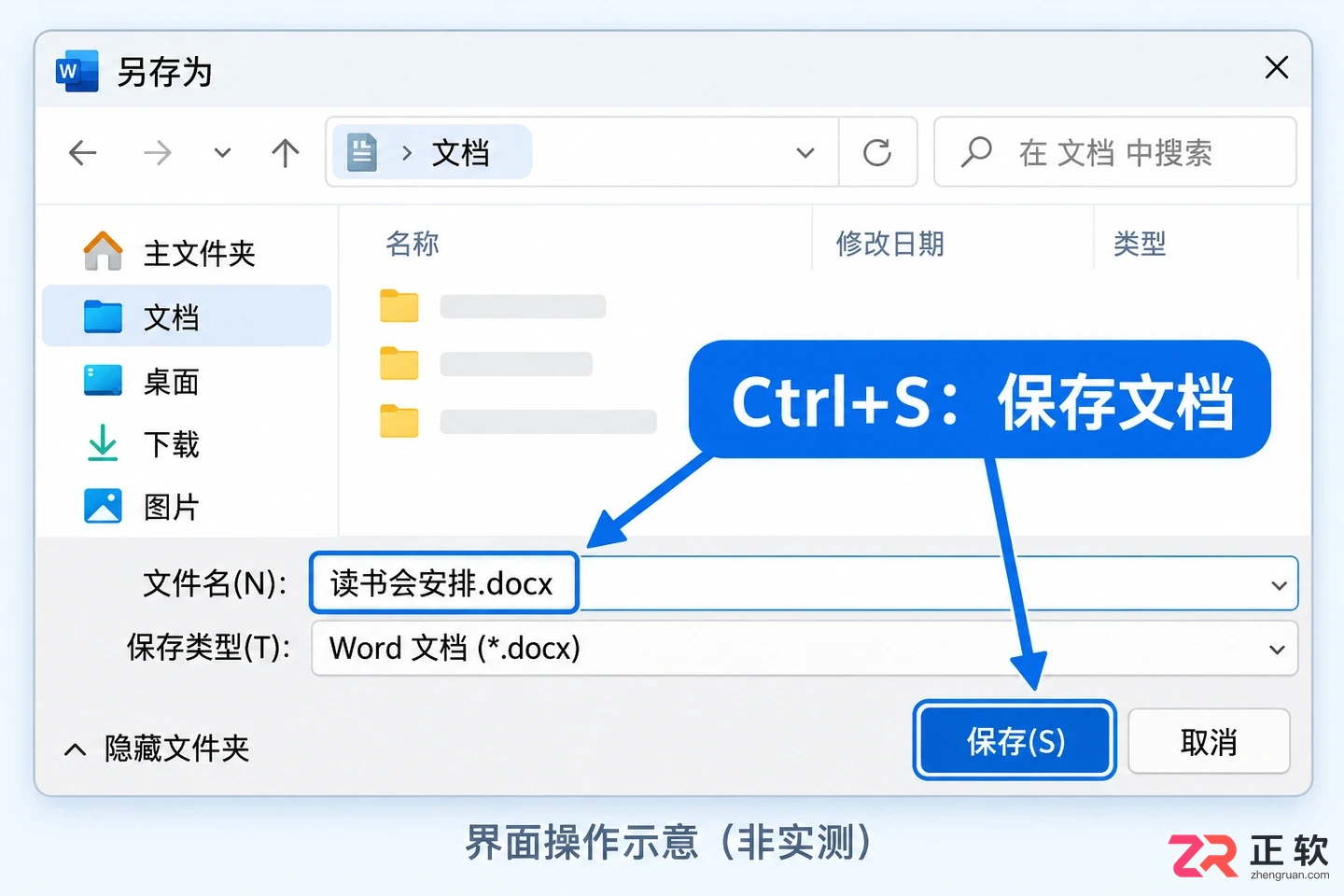Select 文档 in the sidebar
Viewport: 1344px width, 896px height.
click(187, 316)
